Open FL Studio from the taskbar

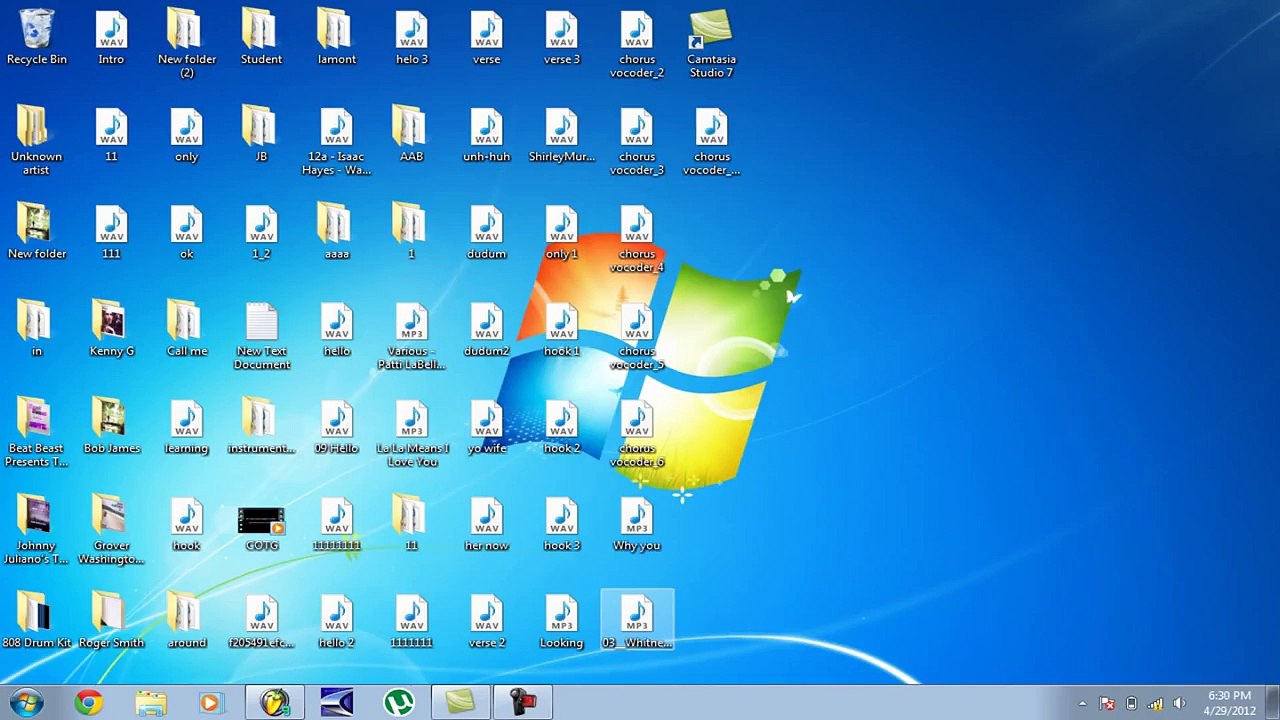(274, 703)
